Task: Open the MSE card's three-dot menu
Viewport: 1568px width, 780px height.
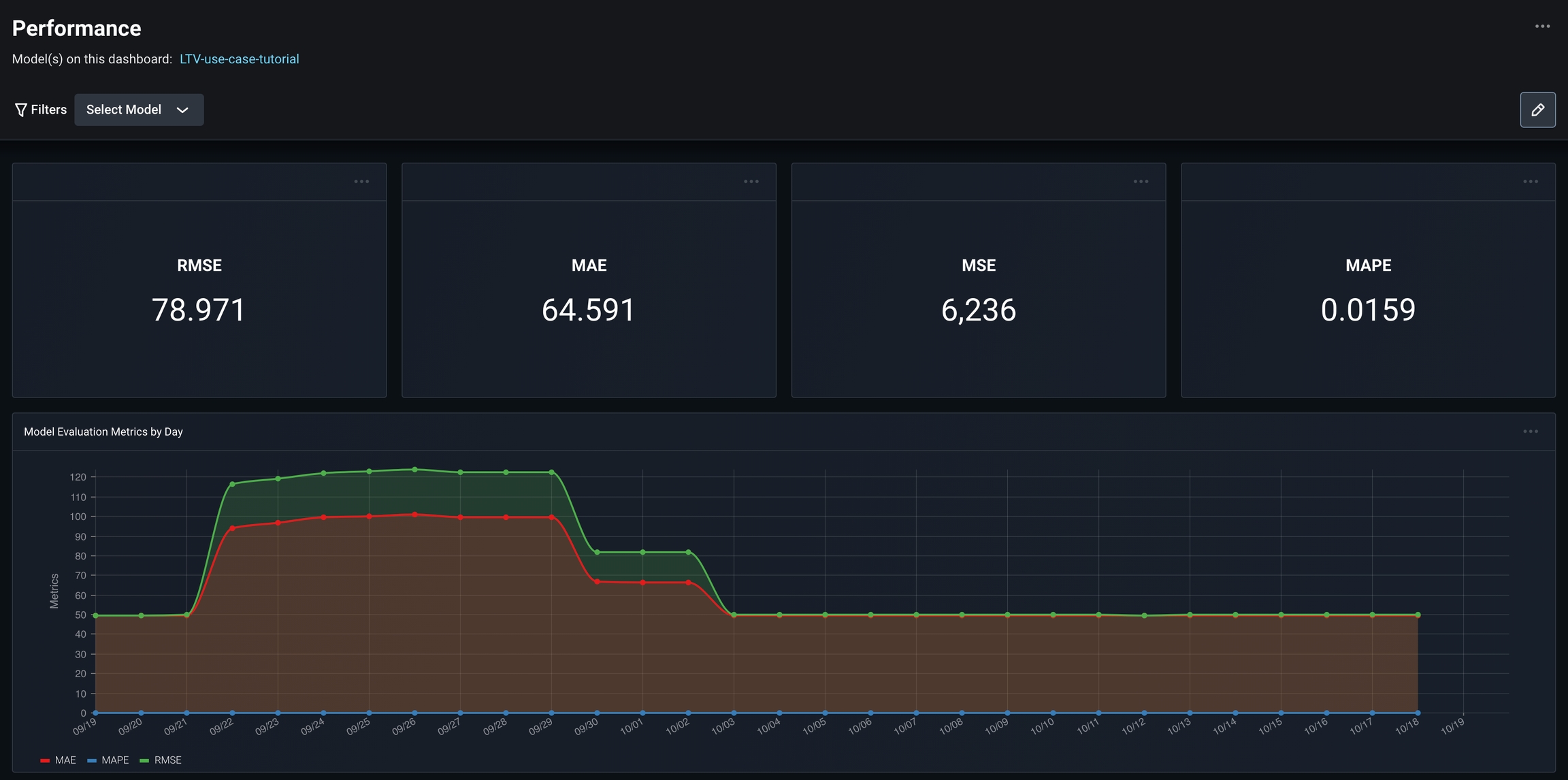Action: [x=1141, y=182]
